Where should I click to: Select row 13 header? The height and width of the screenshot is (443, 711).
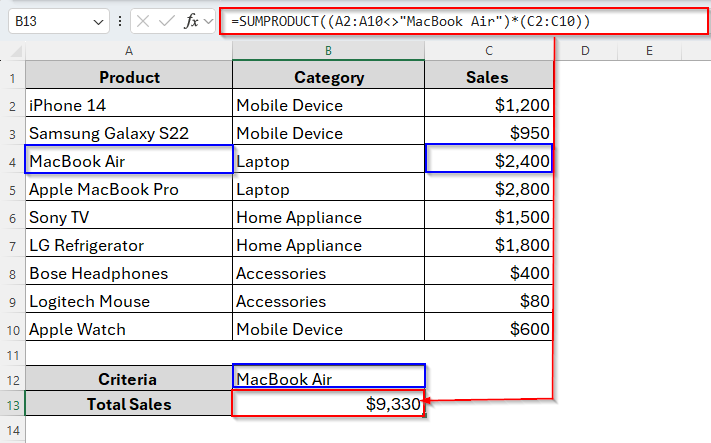coord(12,405)
